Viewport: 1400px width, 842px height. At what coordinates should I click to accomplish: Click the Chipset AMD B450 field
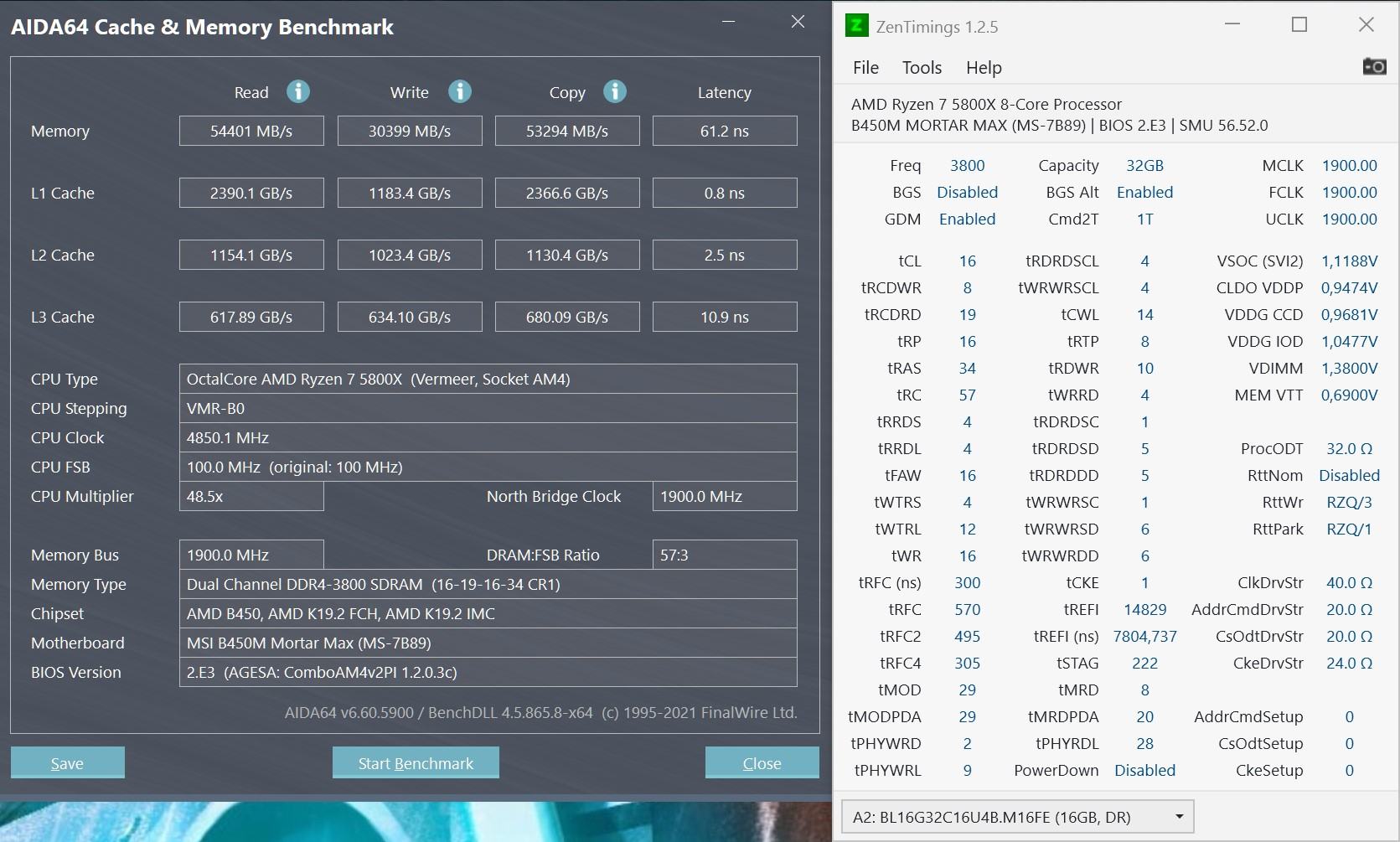488,613
